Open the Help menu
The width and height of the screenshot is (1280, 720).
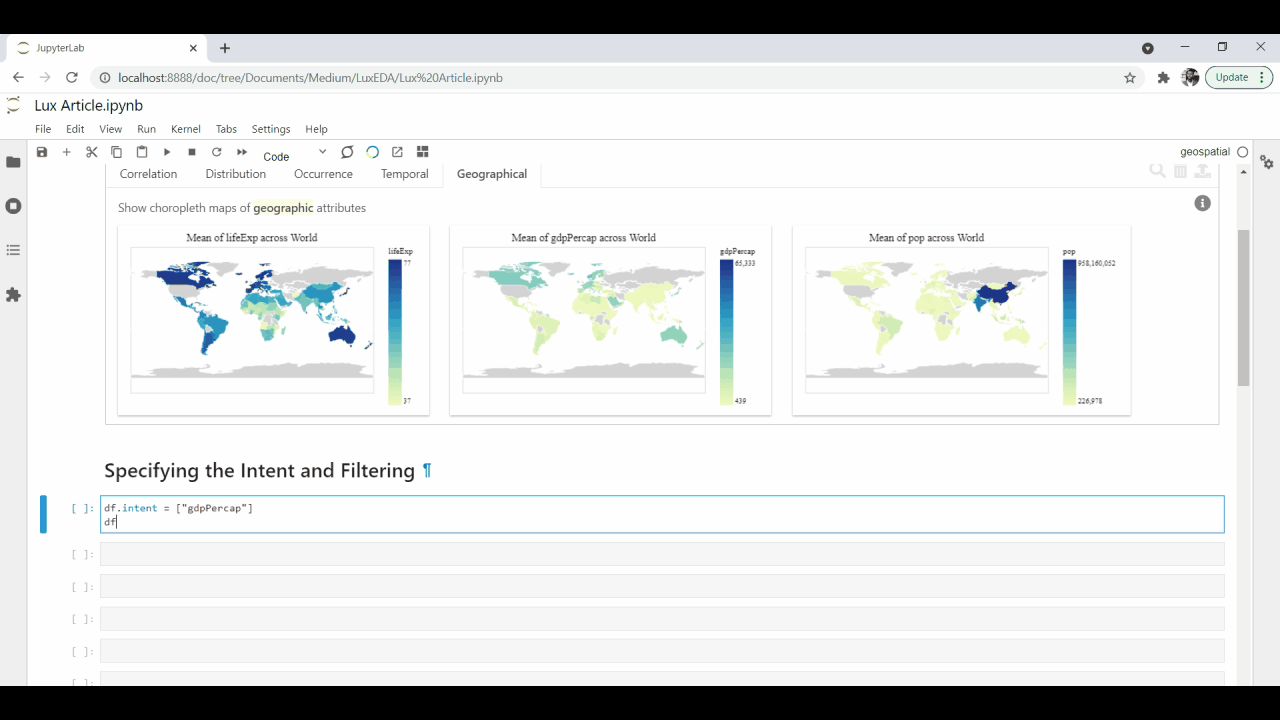316,129
